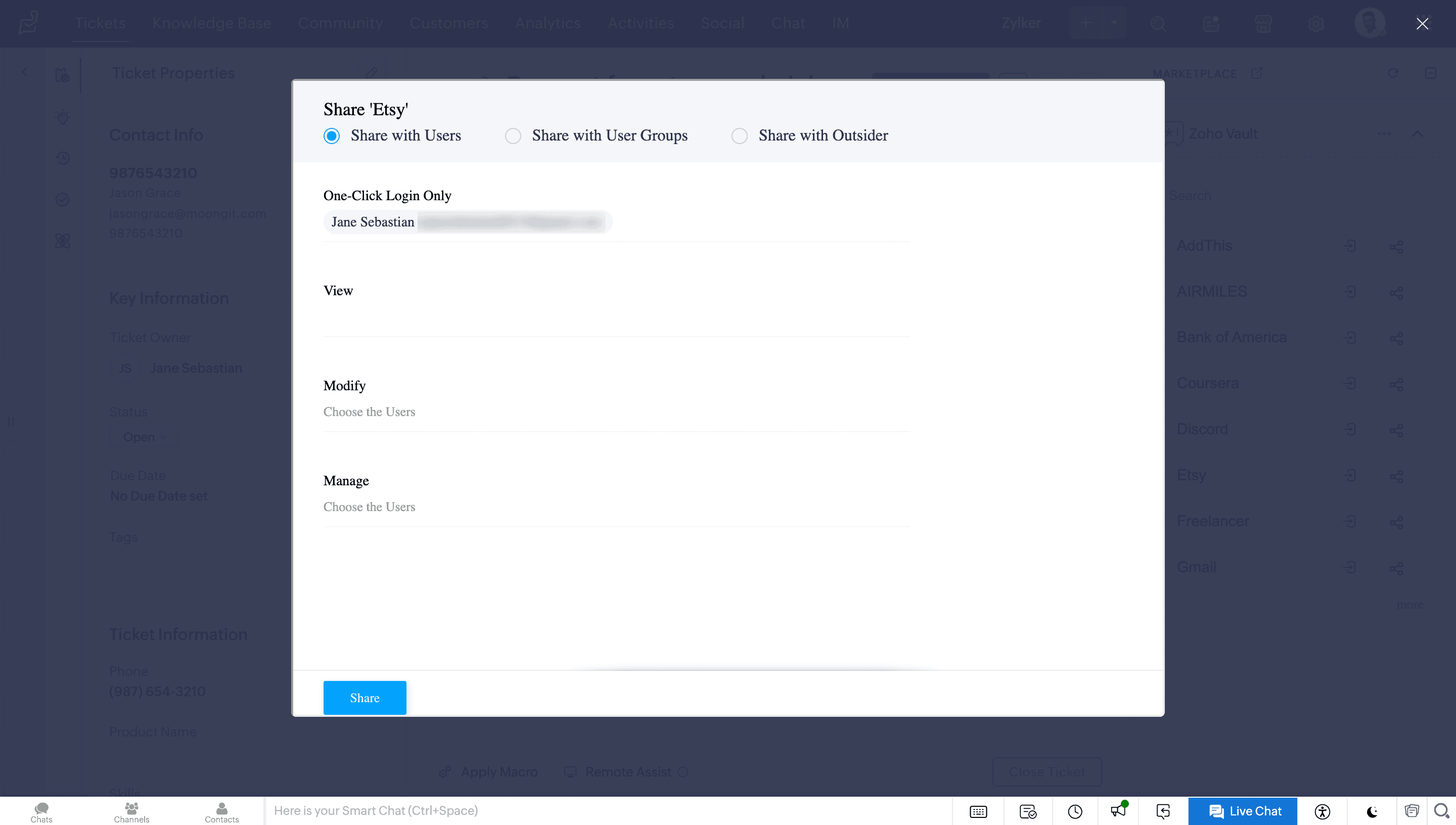Viewport: 1456px width, 825px height.
Task: Click the Live Chat button
Action: pos(1244,811)
